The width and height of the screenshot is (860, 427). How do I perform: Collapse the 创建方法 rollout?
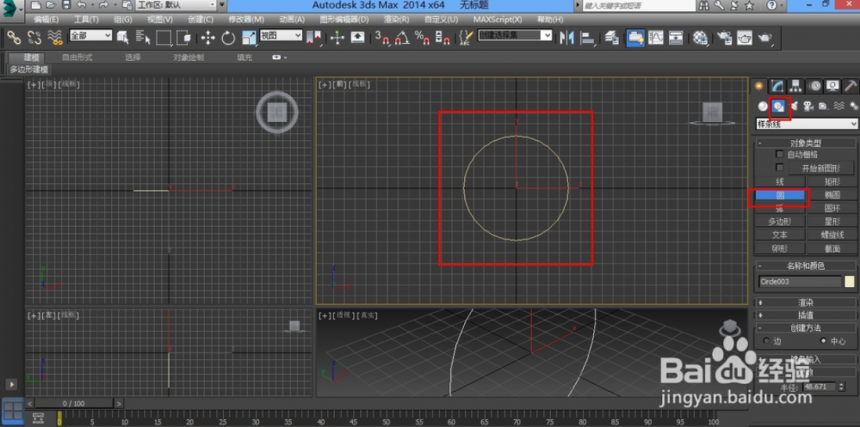coord(806,328)
